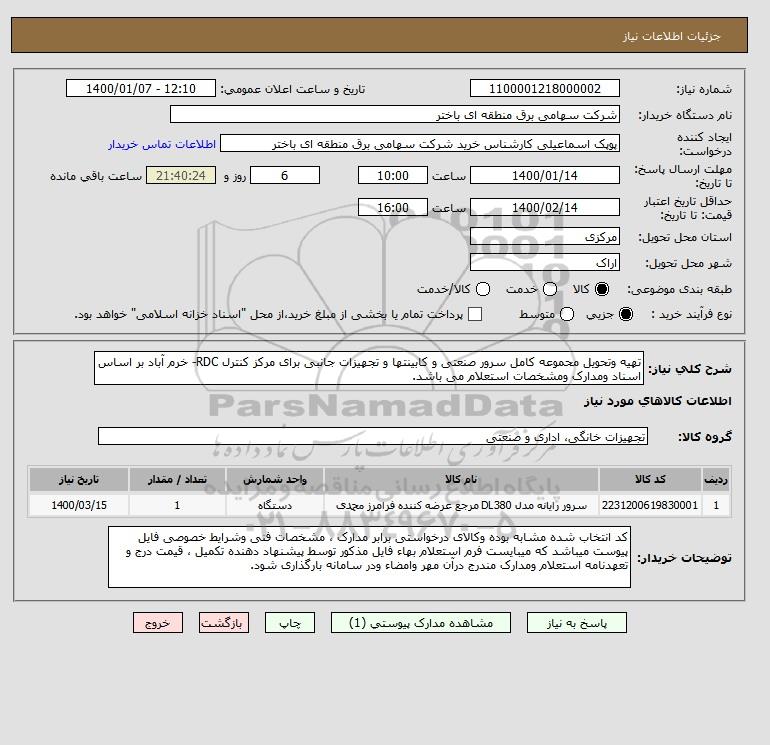
Task: Click تعداد / مقدار column header
Action: point(177,479)
